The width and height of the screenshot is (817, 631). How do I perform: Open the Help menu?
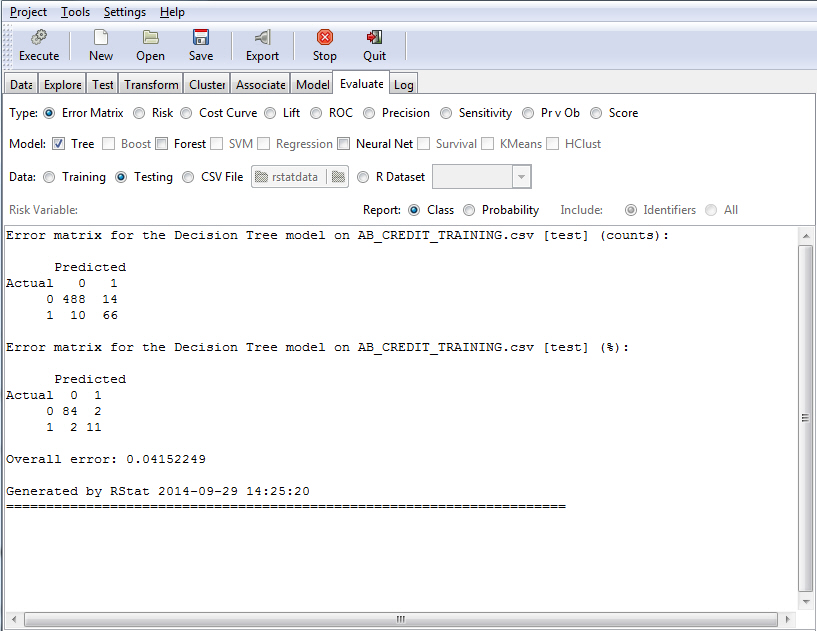172,11
